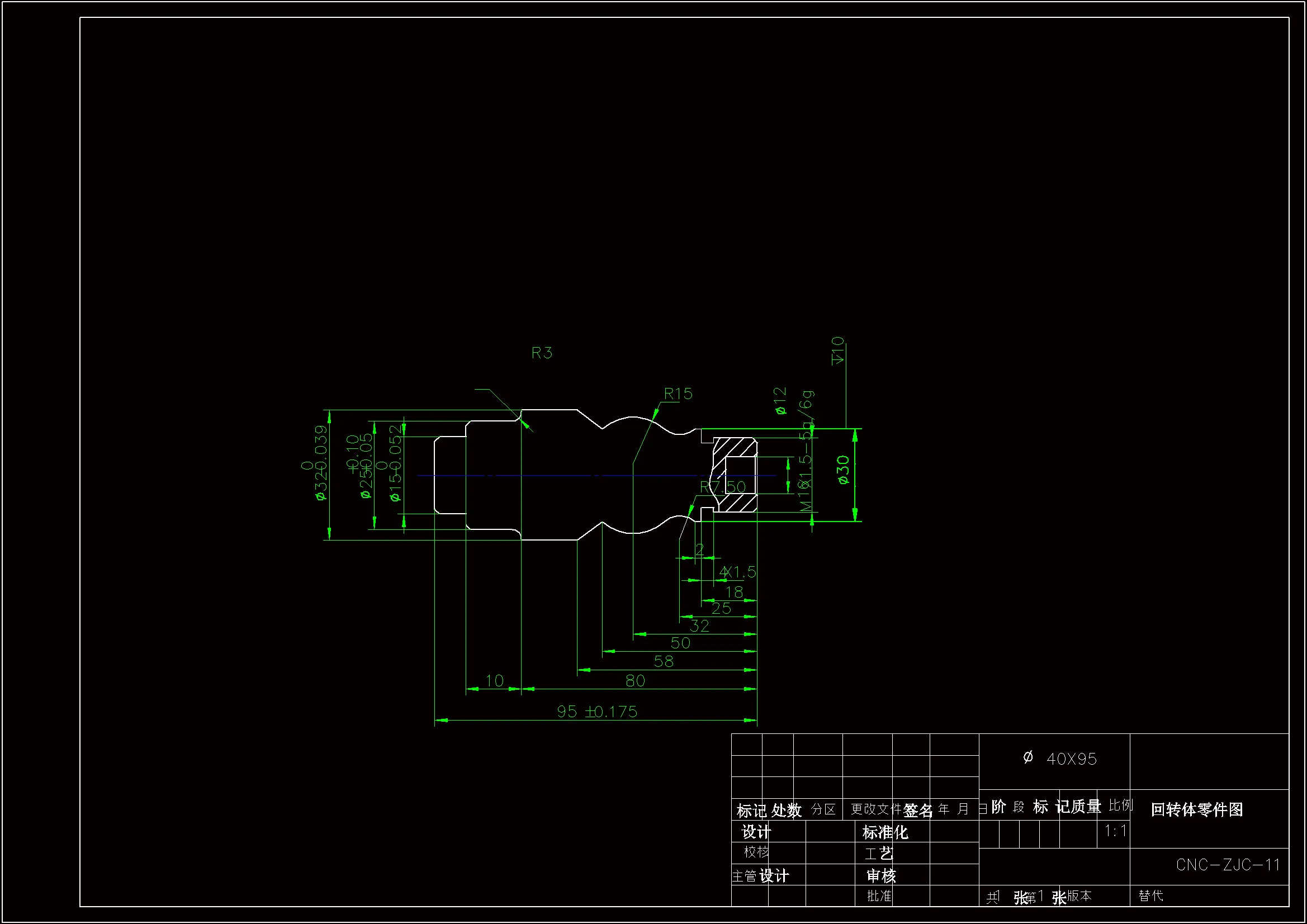Click the R15 radius label
The height and width of the screenshot is (924, 1307).
tap(678, 394)
